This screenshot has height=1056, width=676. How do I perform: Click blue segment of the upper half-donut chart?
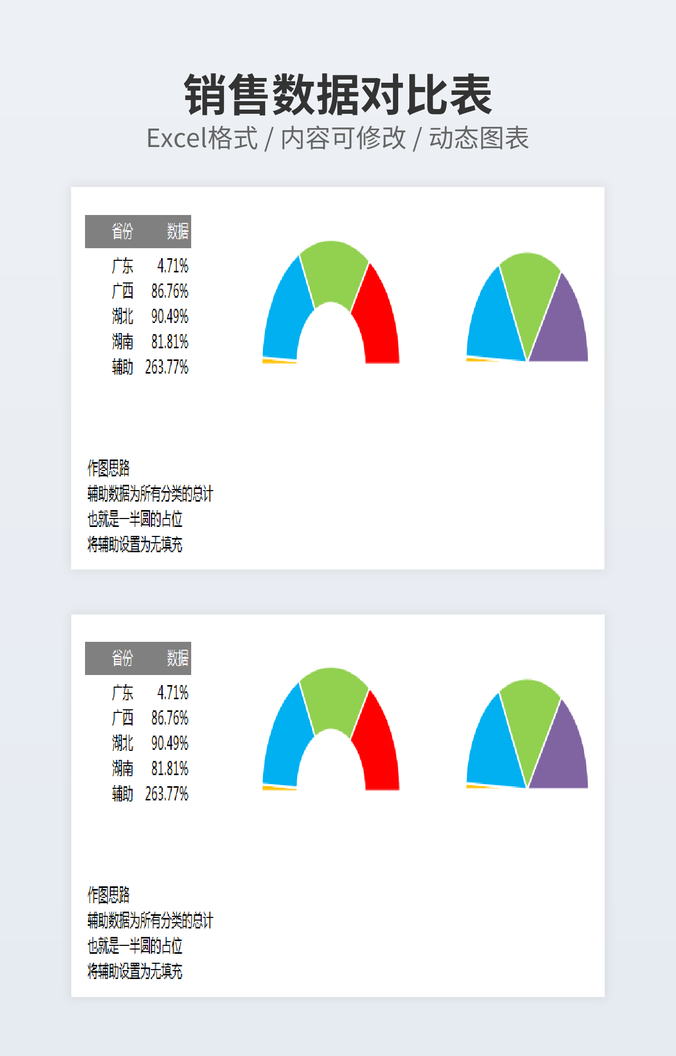(283, 310)
